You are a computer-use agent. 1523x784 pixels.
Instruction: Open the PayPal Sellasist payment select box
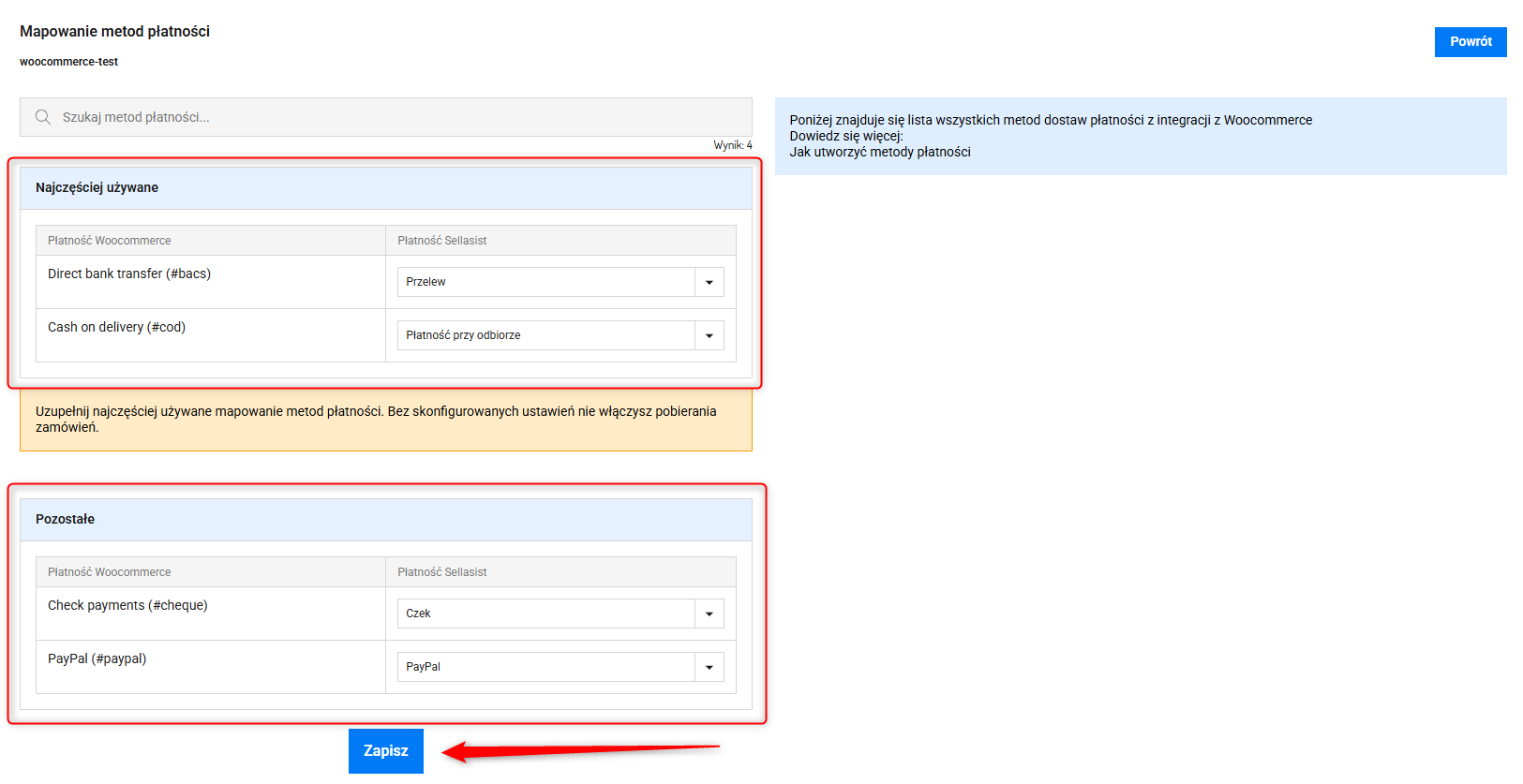coord(545,667)
